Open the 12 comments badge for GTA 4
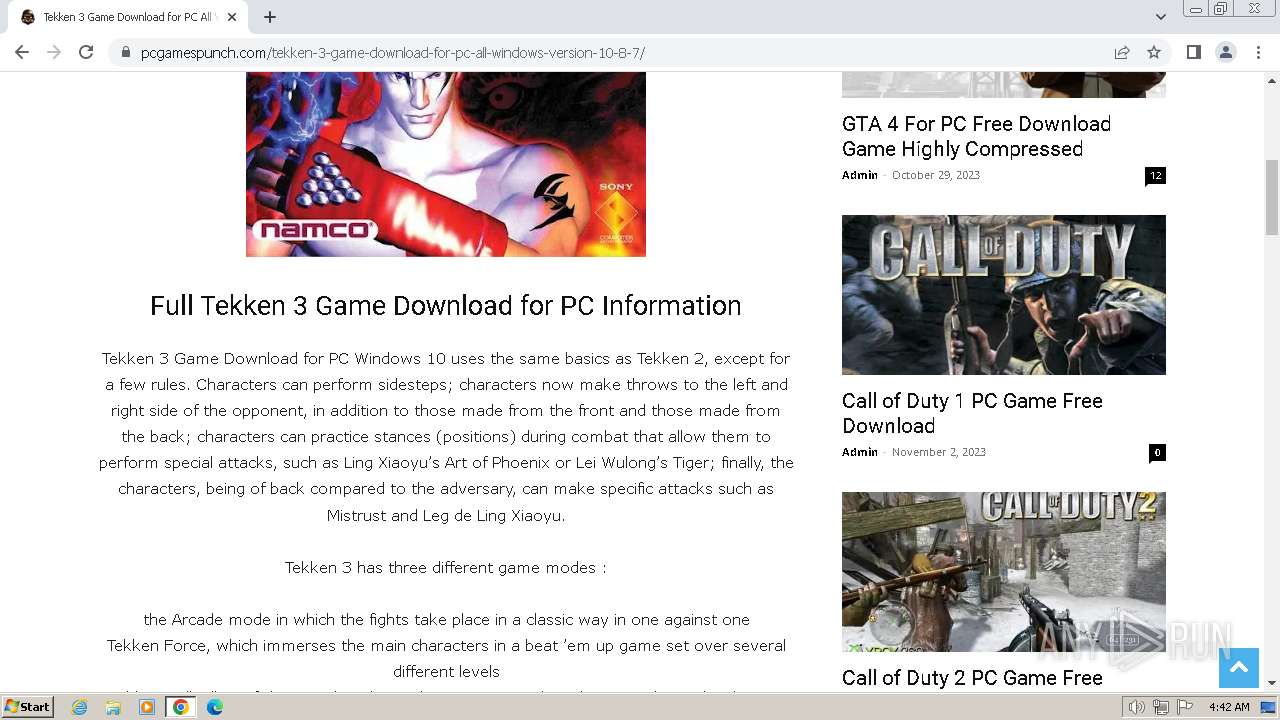 1155,176
